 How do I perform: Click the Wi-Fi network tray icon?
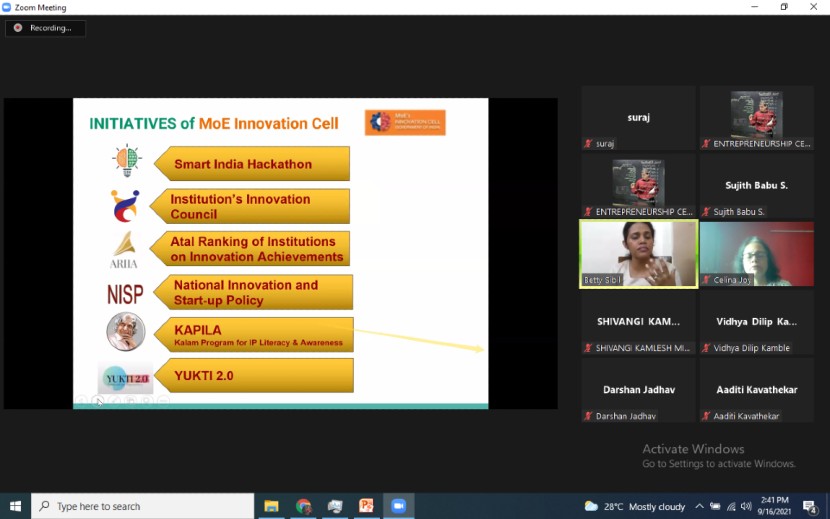[x=731, y=506]
